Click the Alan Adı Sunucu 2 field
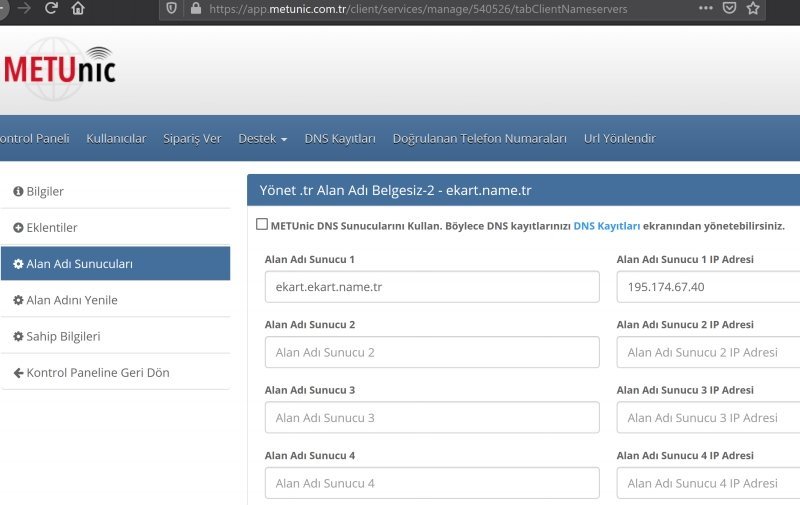This screenshot has width=800, height=505. [432, 352]
